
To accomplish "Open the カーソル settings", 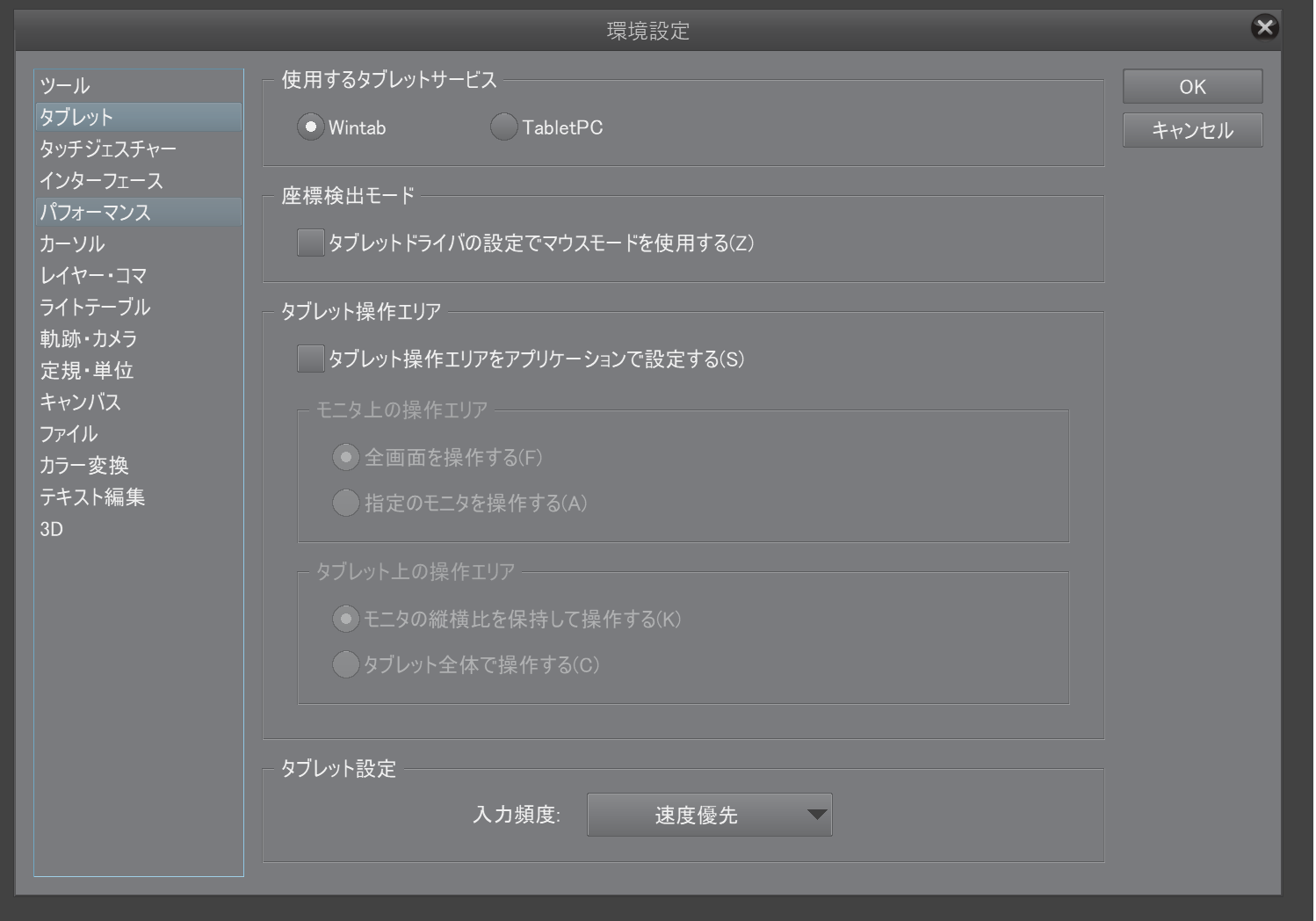I will pos(138,244).
